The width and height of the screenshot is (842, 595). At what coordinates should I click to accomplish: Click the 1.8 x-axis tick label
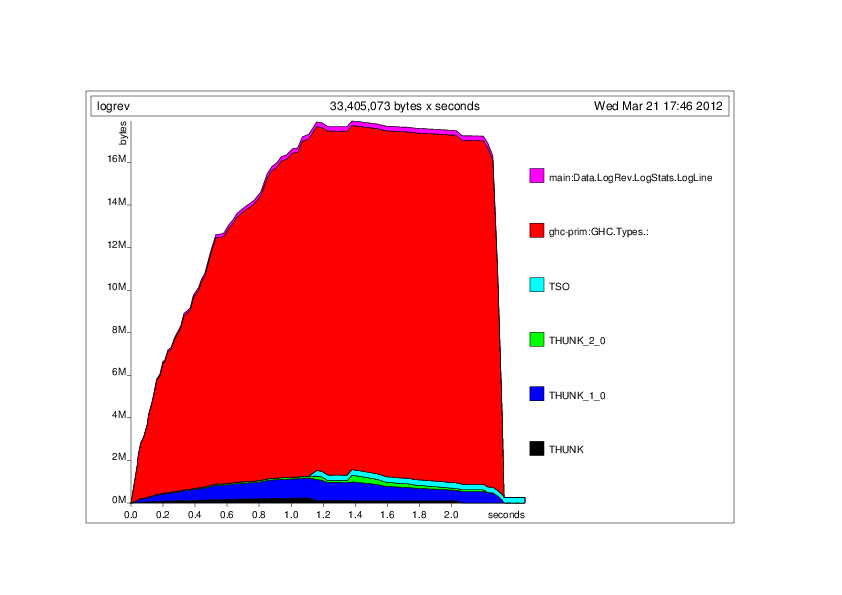pyautogui.click(x=419, y=515)
